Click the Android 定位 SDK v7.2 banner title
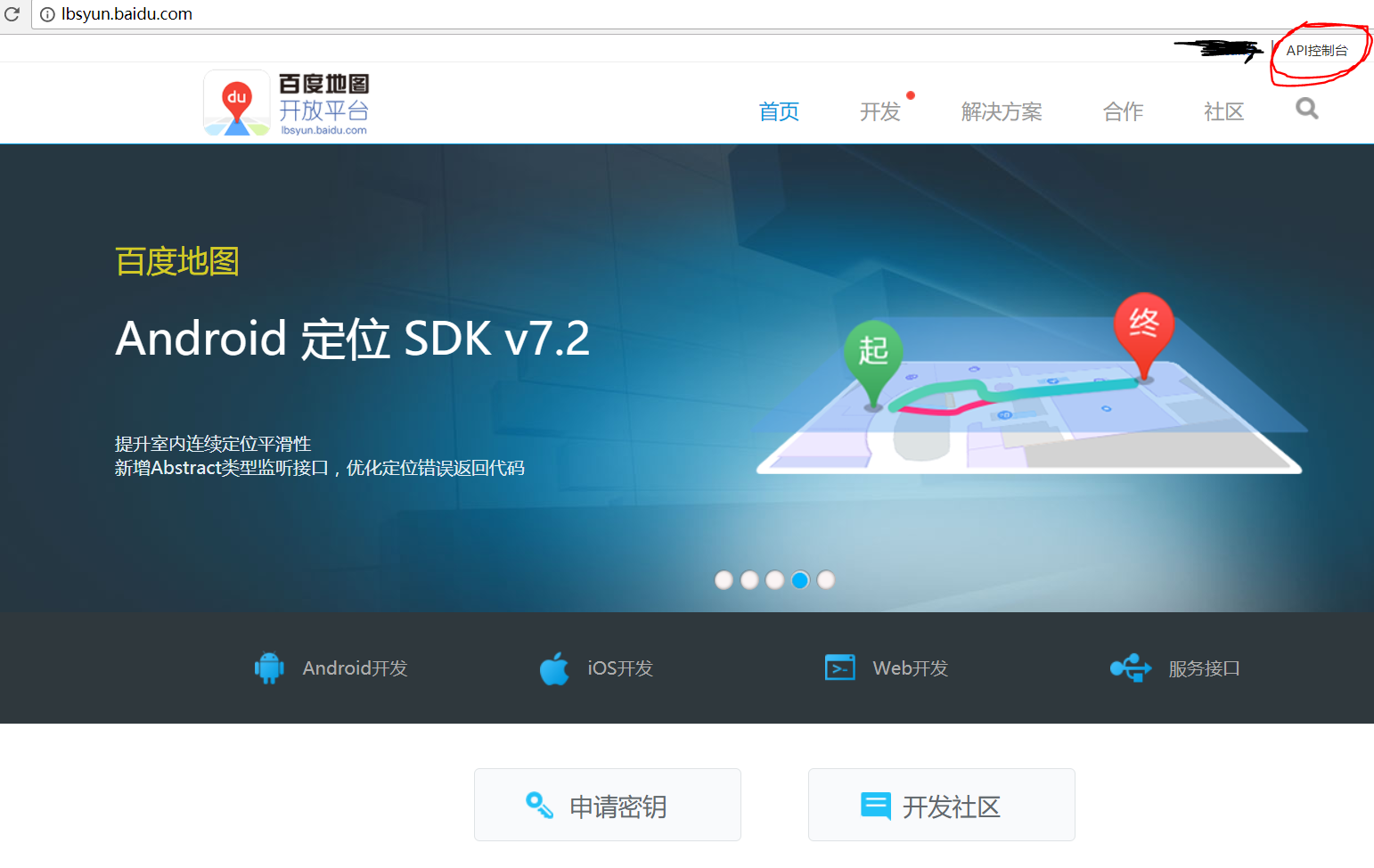This screenshot has width=1374, height=868. (353, 339)
